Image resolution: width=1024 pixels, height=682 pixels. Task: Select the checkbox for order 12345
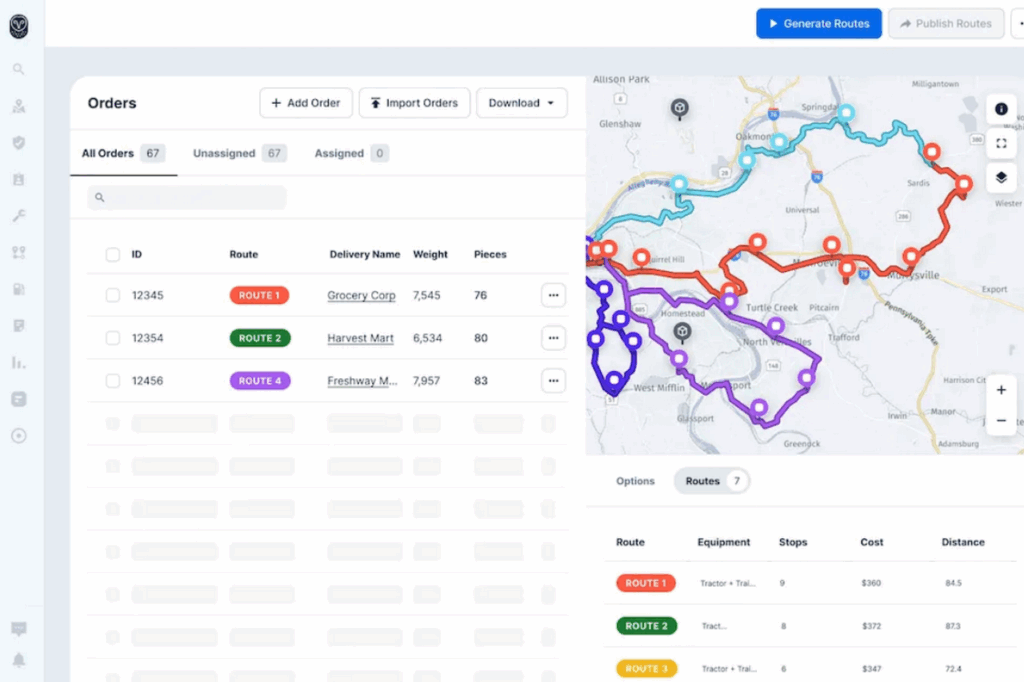tap(113, 295)
